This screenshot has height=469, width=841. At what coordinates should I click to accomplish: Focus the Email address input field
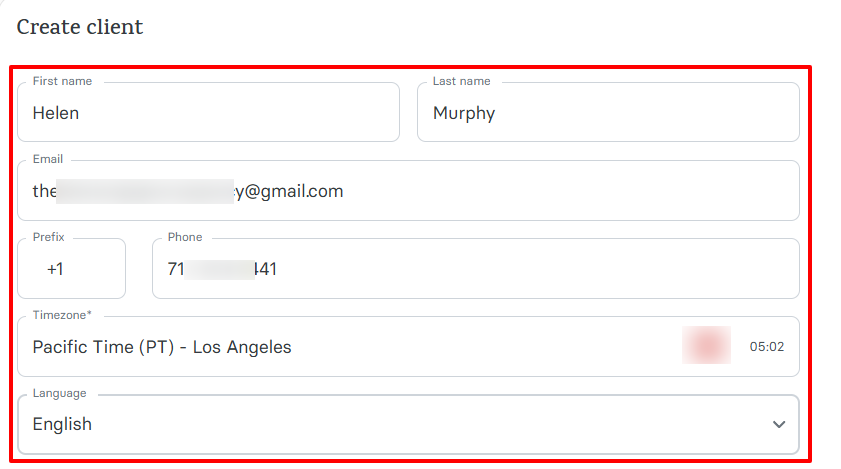[x=408, y=191]
